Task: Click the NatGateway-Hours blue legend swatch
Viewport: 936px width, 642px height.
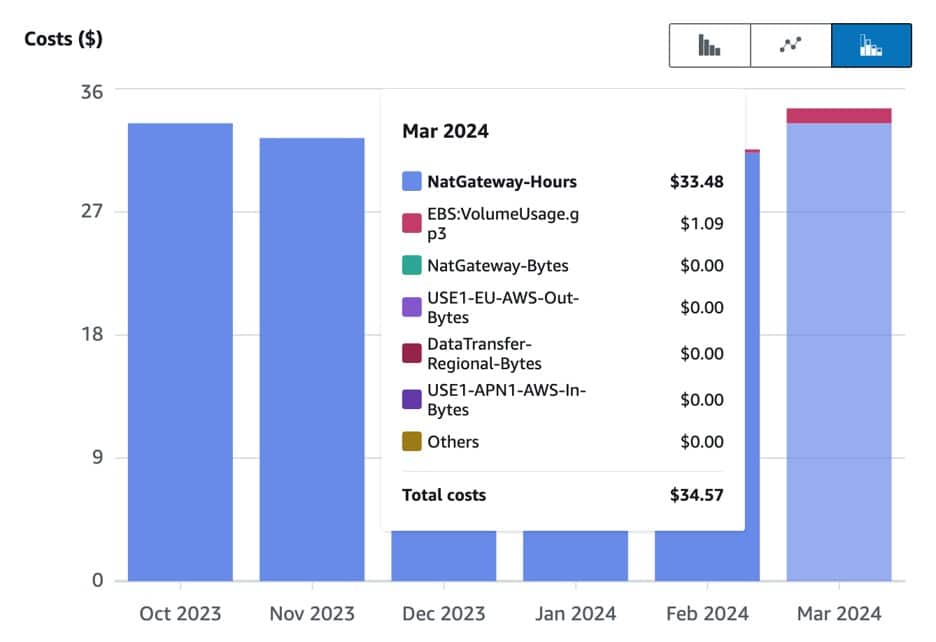Action: pos(412,181)
